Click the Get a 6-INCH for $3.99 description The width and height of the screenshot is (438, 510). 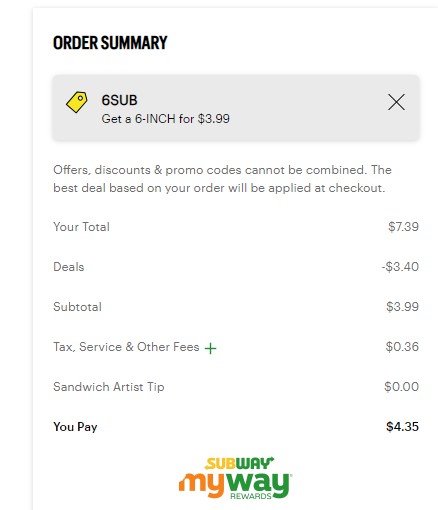[x=166, y=119]
